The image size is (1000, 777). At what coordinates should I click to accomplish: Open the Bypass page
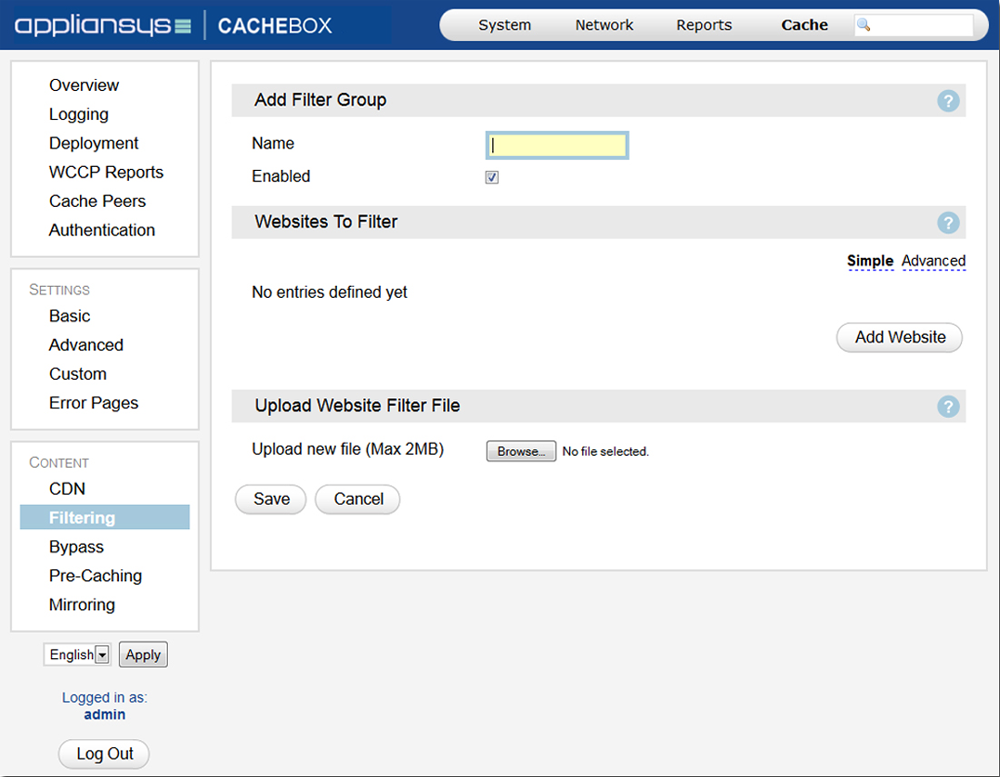[76, 547]
